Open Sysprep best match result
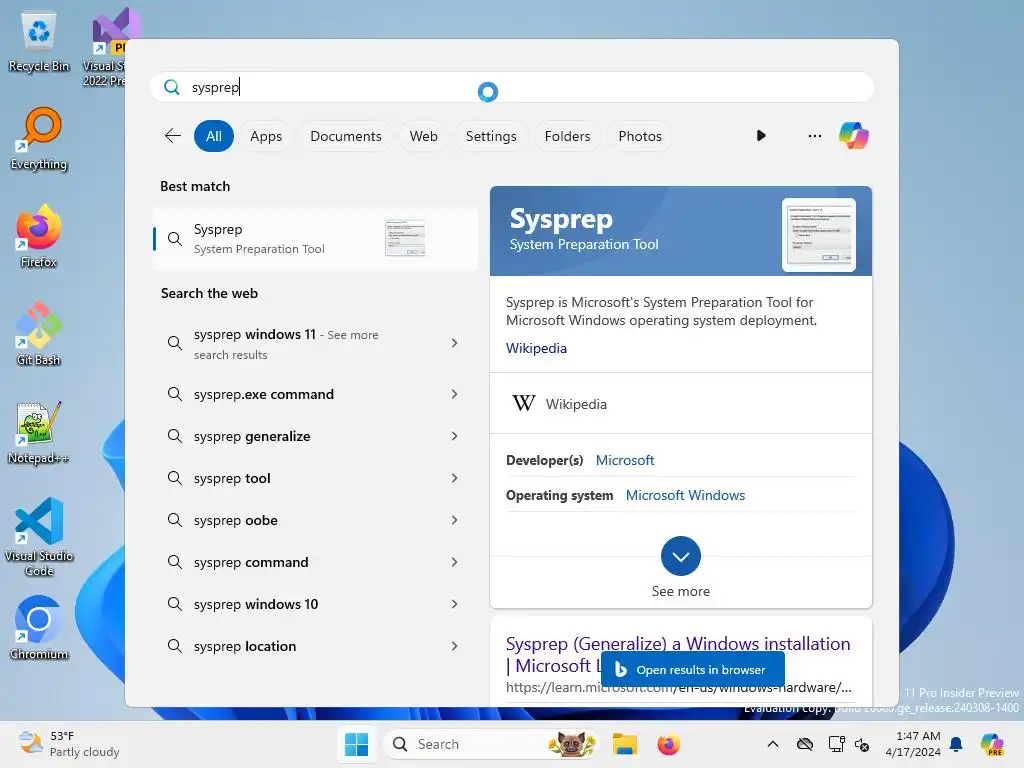The width and height of the screenshot is (1024, 768). [315, 238]
